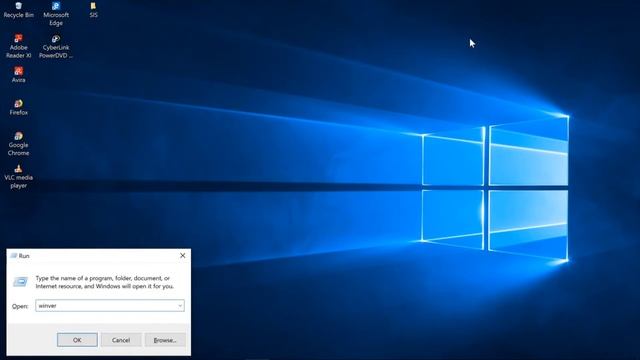Select the Avira desktop icon
The image size is (640, 360).
coord(18,75)
